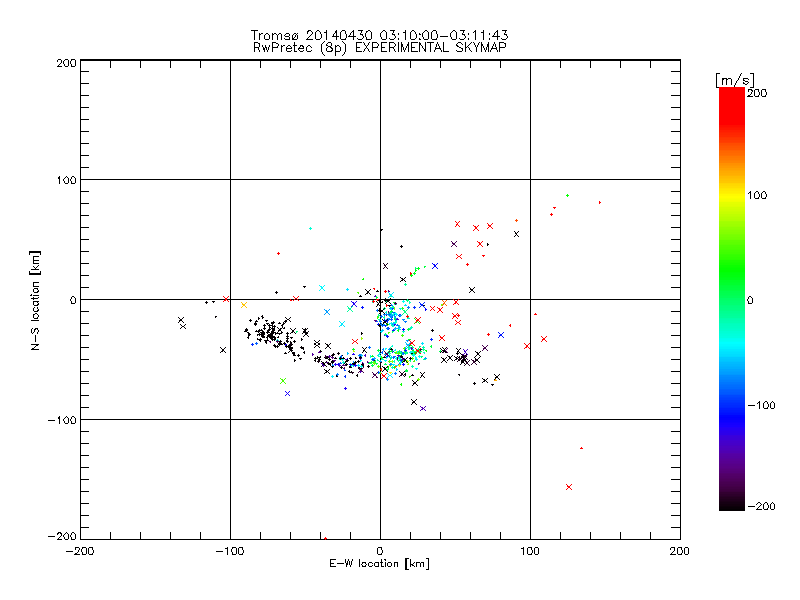This screenshot has height=600, width=800.
Task: Click the colorbar "0" tick label
Action: pos(750,301)
